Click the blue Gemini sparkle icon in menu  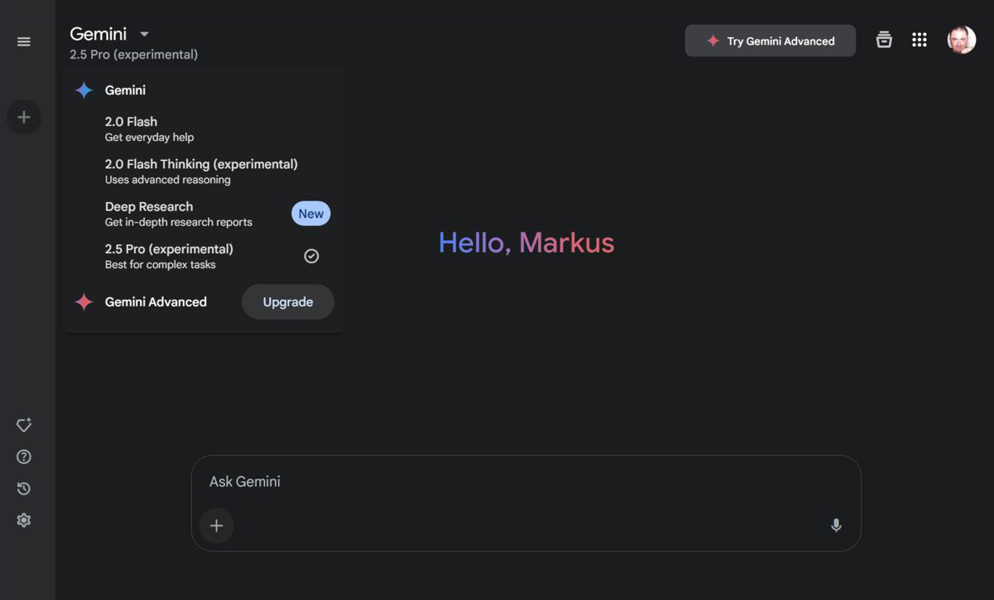tap(84, 90)
